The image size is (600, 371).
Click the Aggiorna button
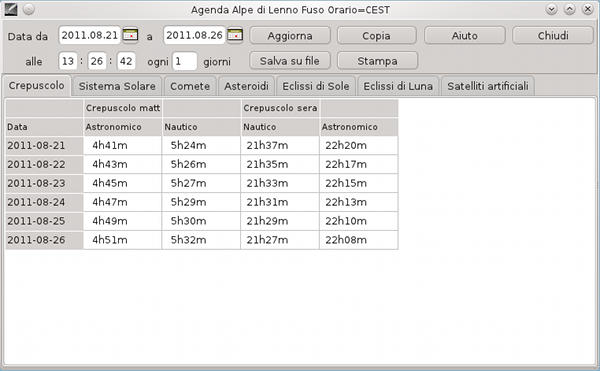[290, 36]
